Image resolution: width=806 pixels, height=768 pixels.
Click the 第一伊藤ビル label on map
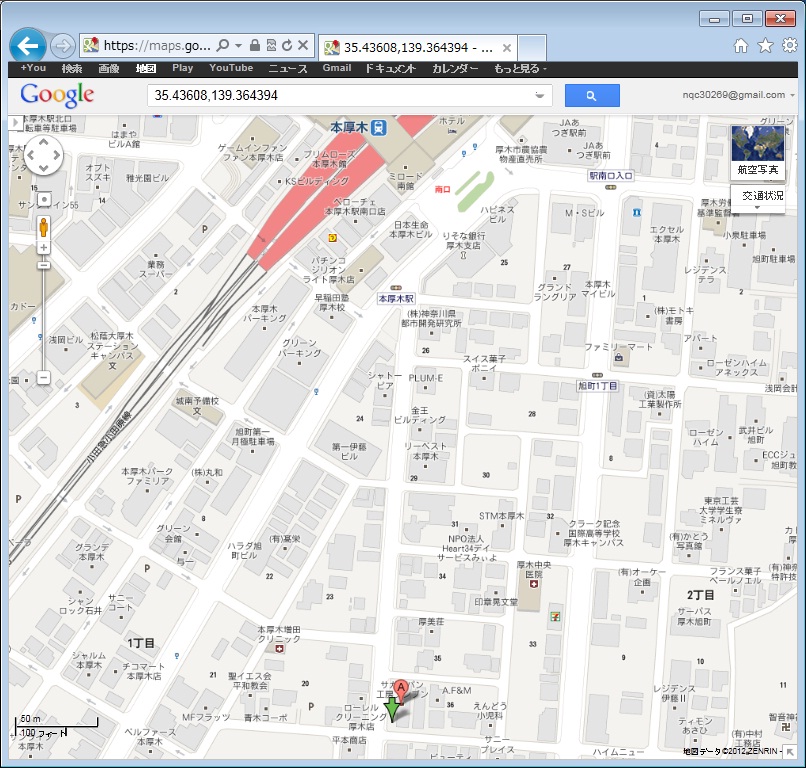point(349,451)
